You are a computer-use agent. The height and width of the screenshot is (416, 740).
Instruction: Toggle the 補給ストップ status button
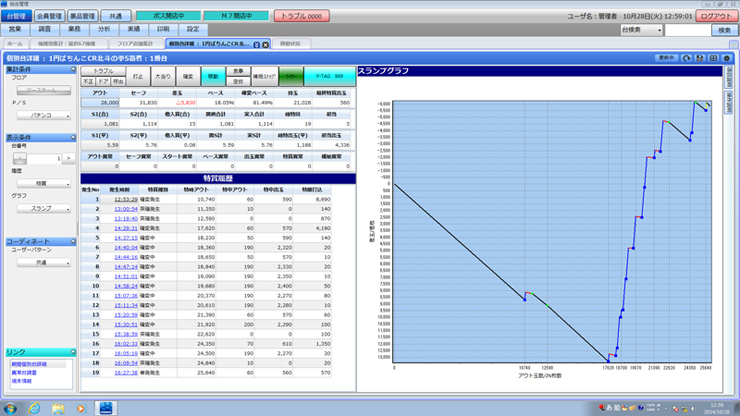point(265,76)
